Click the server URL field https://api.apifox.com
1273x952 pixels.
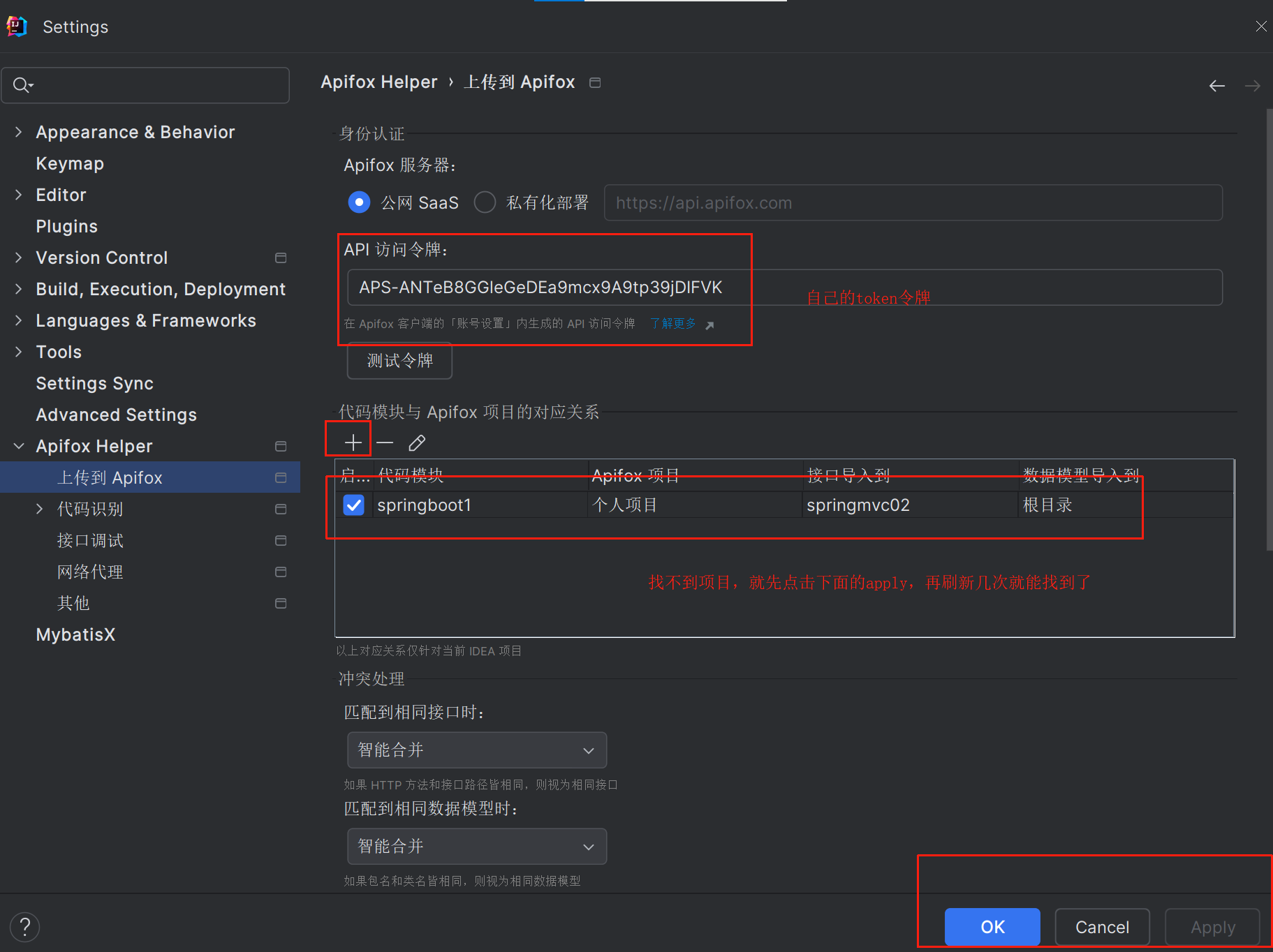pos(913,202)
